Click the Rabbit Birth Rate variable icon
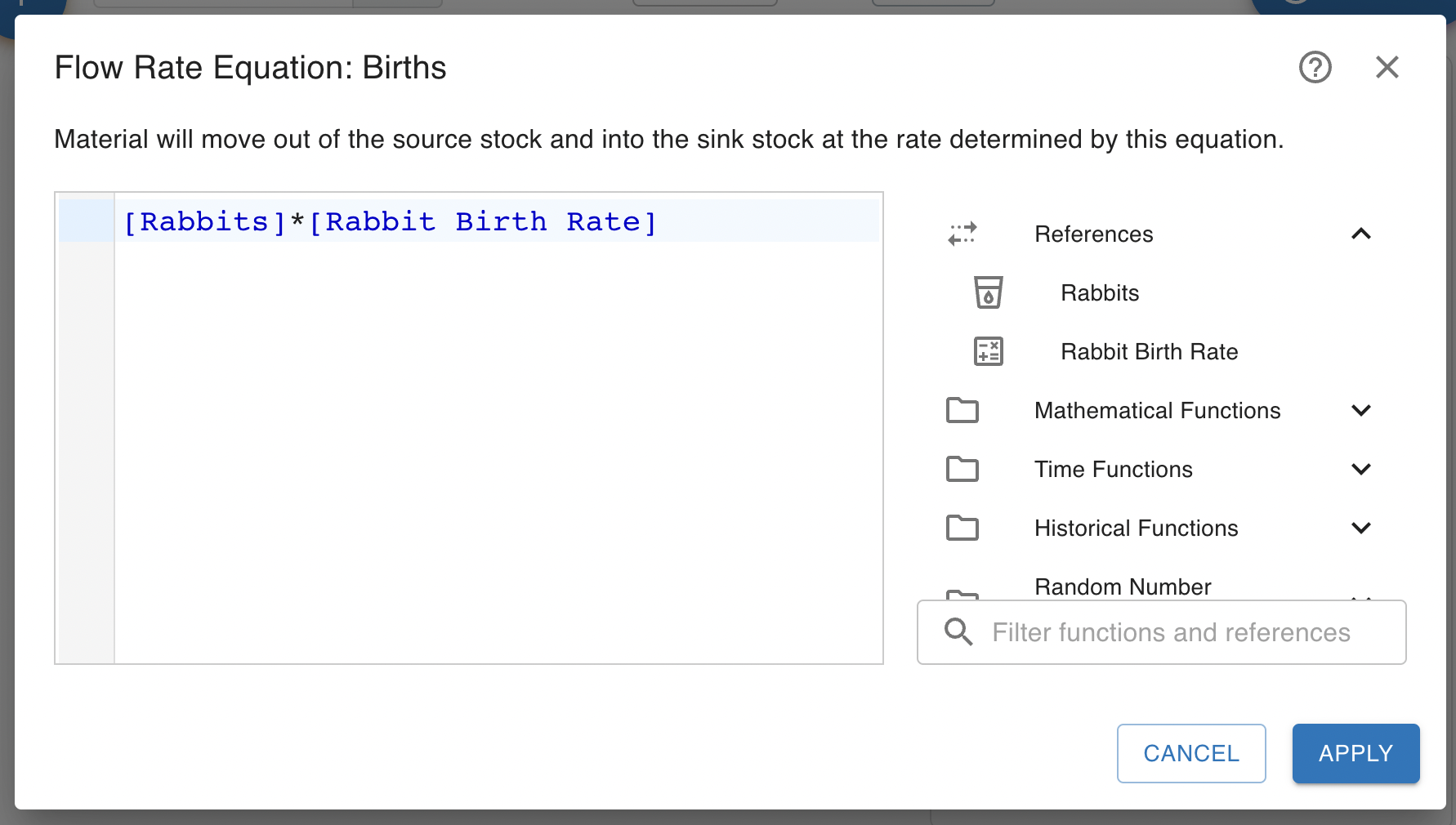 click(988, 351)
